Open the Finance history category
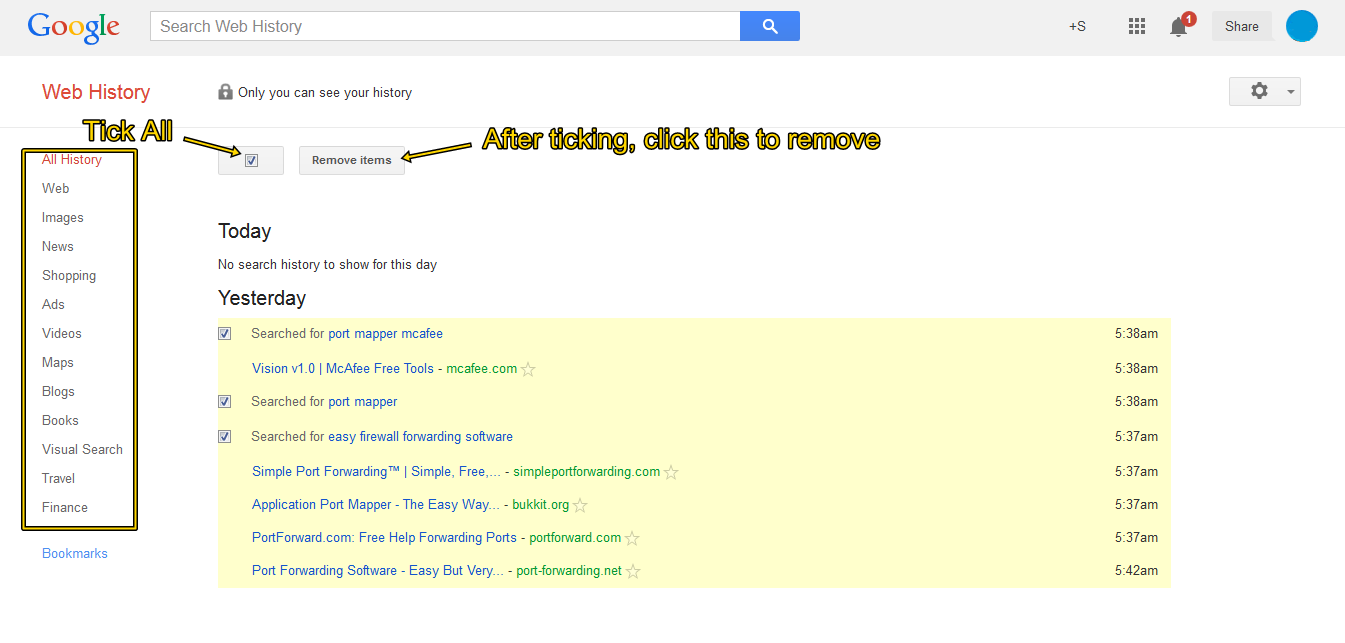Screen dimensions: 1345x643 point(65,508)
